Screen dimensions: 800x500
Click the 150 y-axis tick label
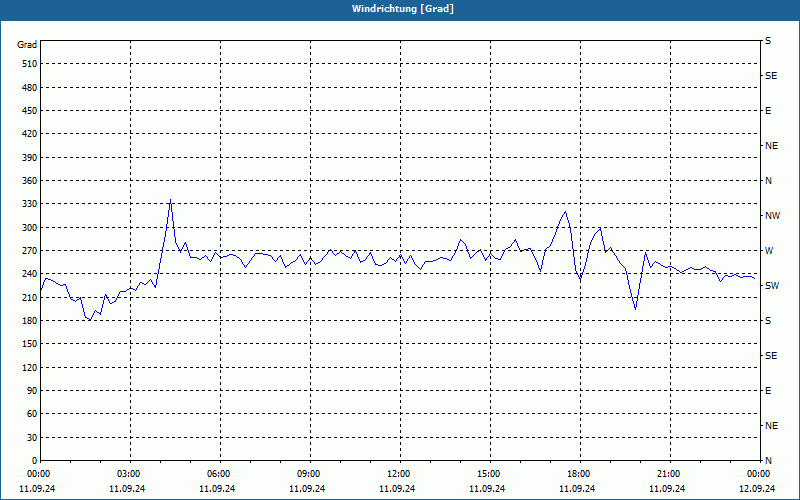[30, 344]
